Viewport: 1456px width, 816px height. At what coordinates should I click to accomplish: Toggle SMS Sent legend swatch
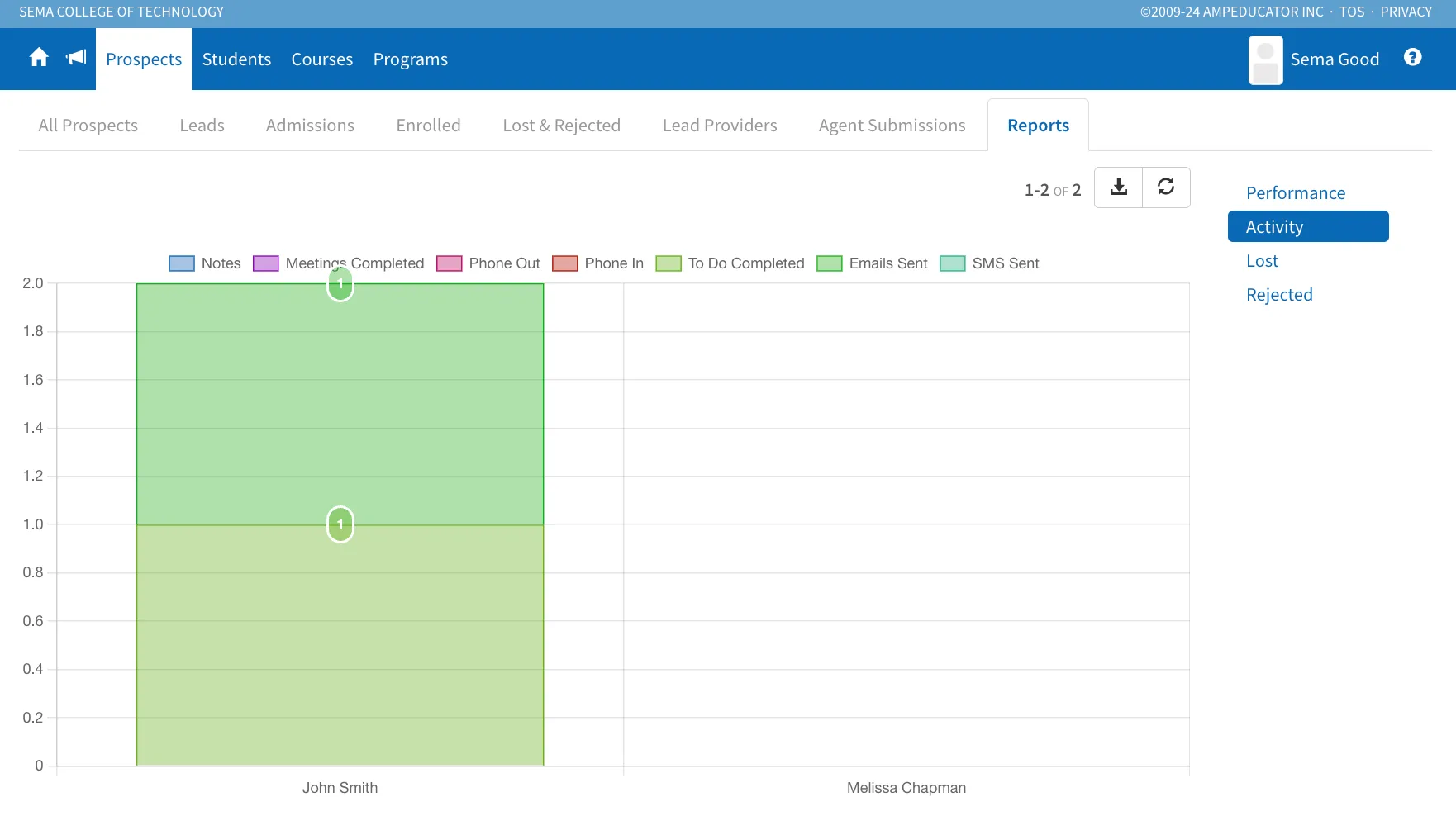(953, 263)
